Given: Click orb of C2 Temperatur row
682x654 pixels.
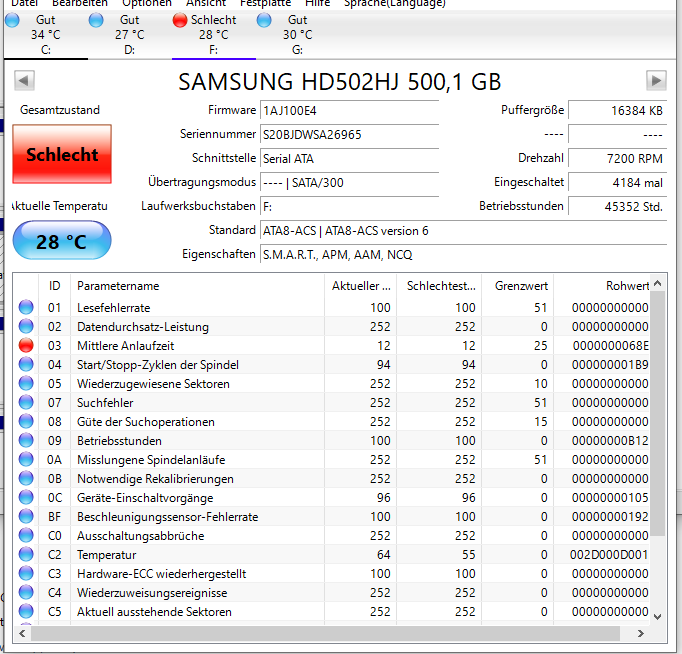Looking at the screenshot, I should coord(26,554).
